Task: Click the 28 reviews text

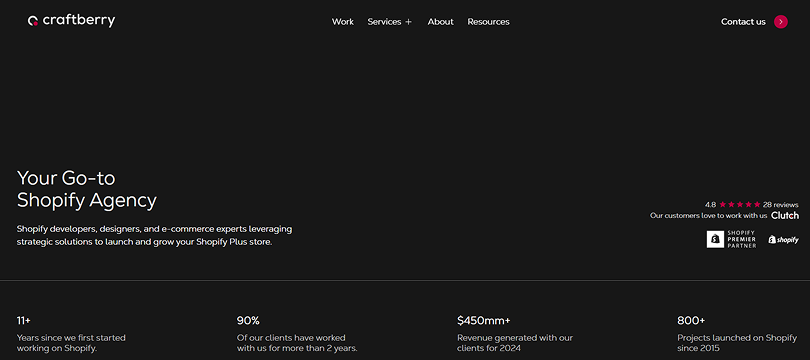Action: (781, 205)
